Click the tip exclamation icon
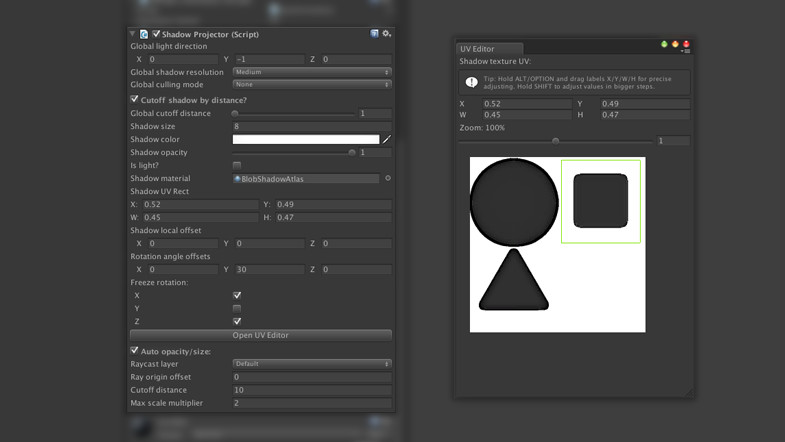The height and width of the screenshot is (442, 785). [x=472, y=82]
